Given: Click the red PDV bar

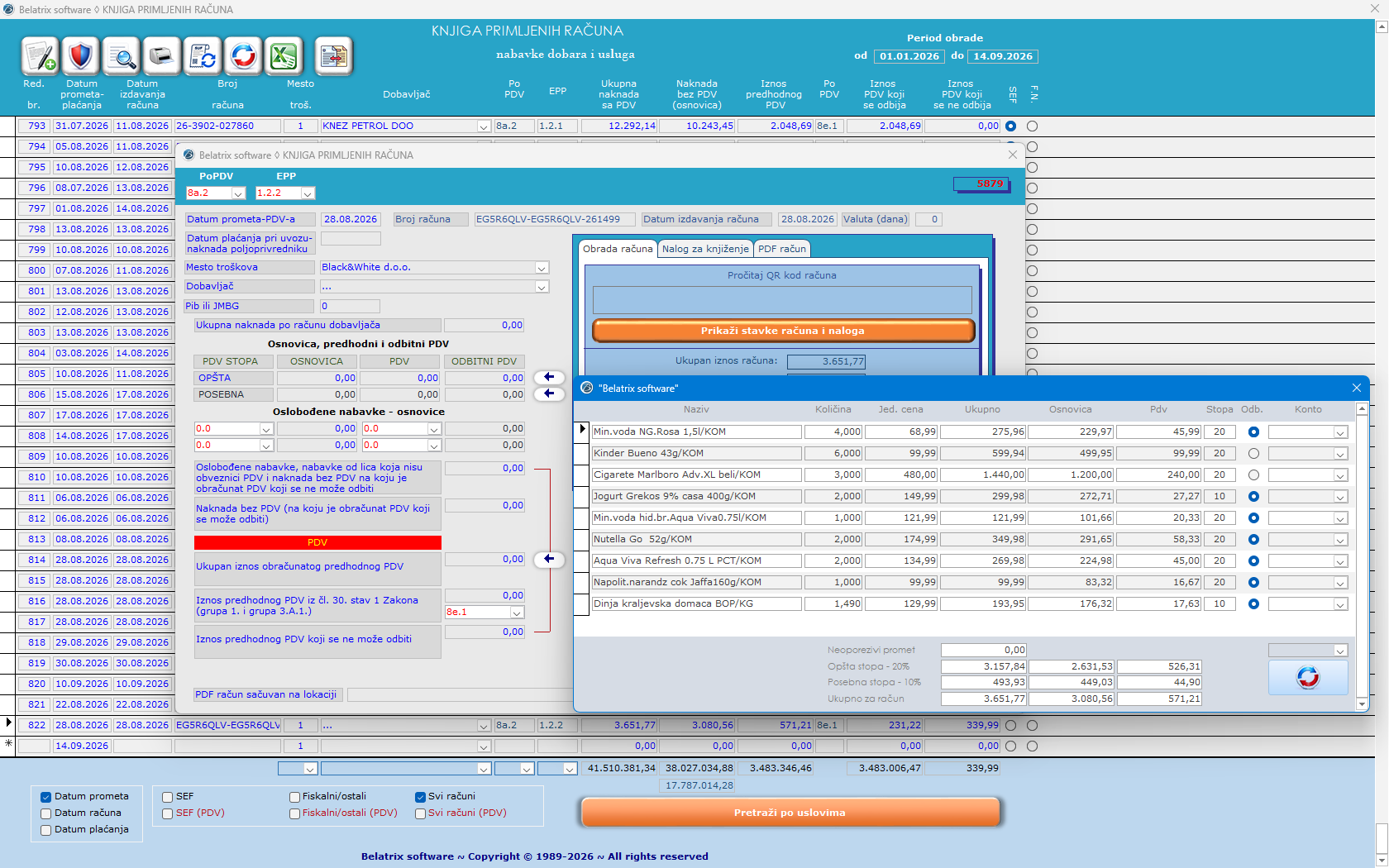Looking at the screenshot, I should coord(317,542).
